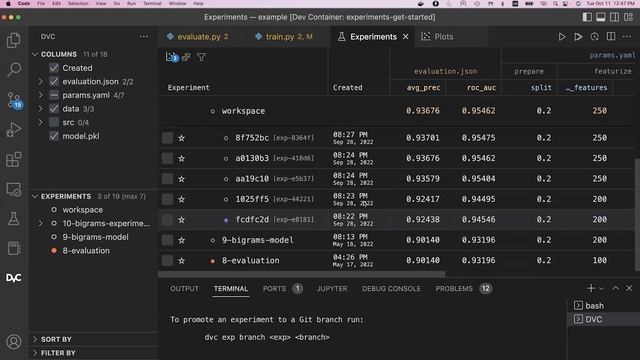Open the Search view in activity bar
The height and width of the screenshot is (360, 640).
coord(13,69)
